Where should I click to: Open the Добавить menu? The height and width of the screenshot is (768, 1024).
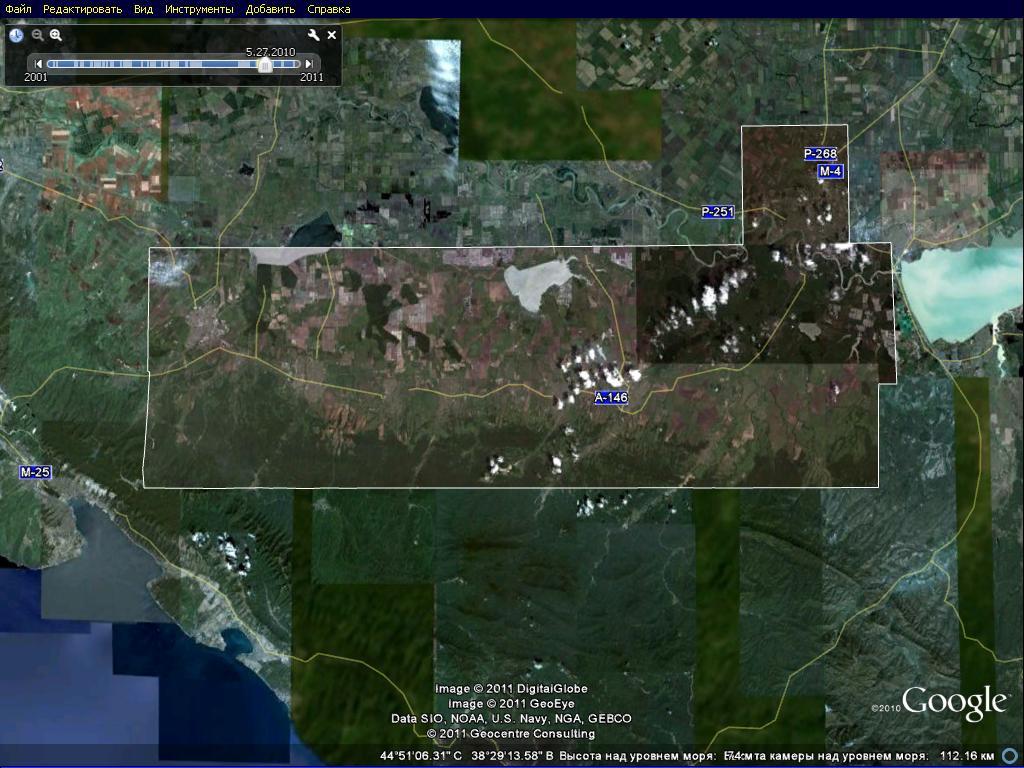tap(270, 9)
